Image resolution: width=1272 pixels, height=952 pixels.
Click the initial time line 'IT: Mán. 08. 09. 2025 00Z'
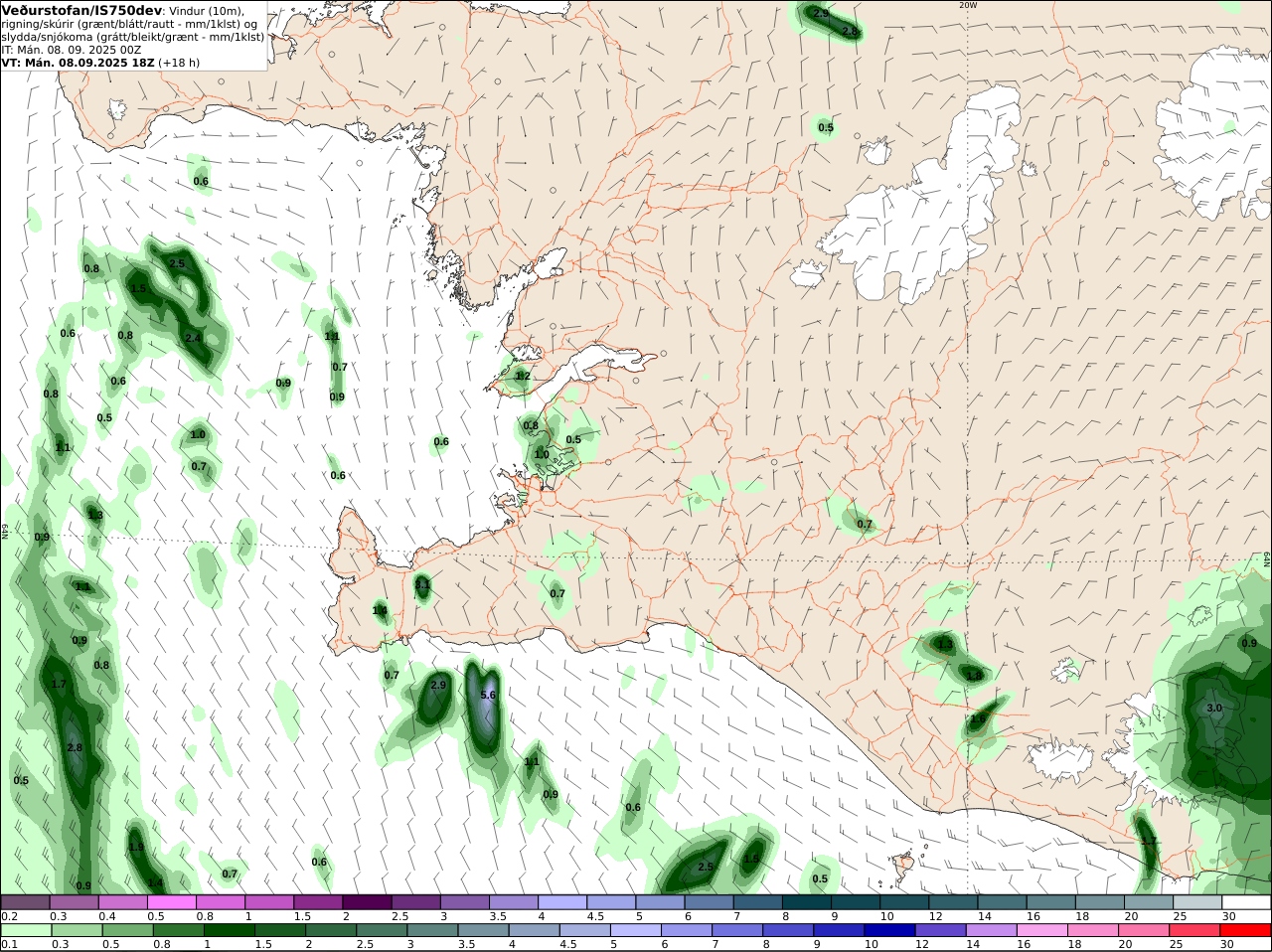point(72,50)
